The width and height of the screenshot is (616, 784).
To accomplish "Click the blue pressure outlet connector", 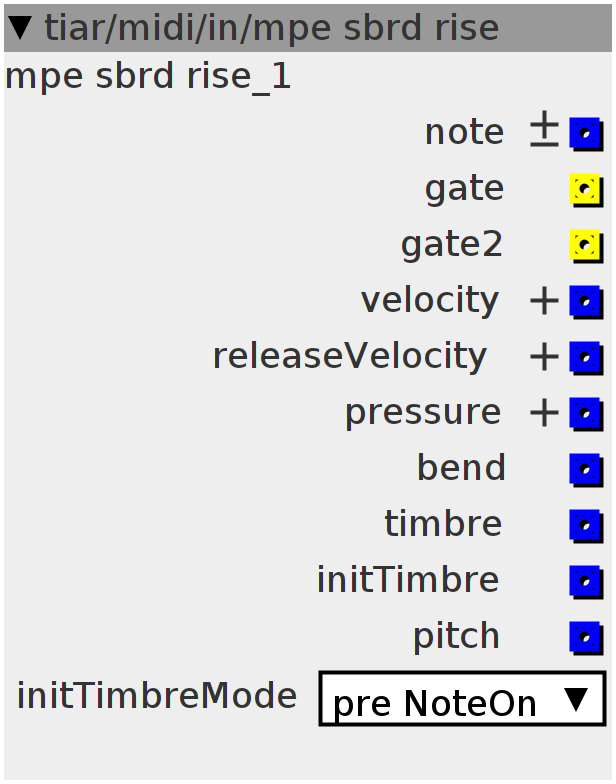I will pos(586,414).
